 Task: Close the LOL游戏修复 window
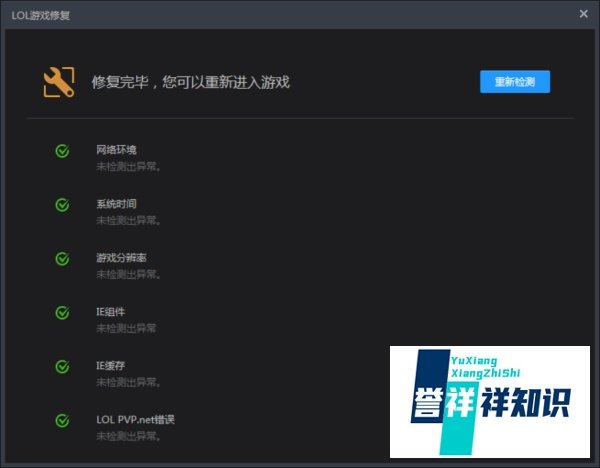coord(583,14)
